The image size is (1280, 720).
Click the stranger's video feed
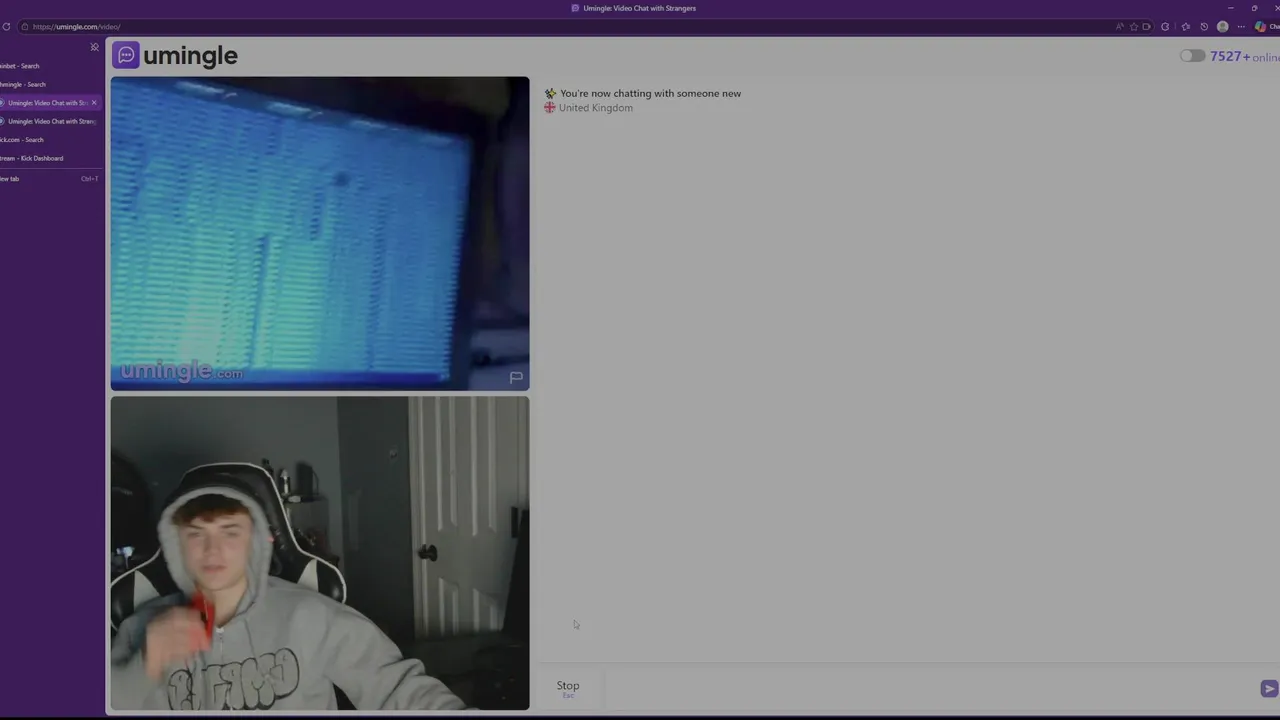tap(320, 233)
